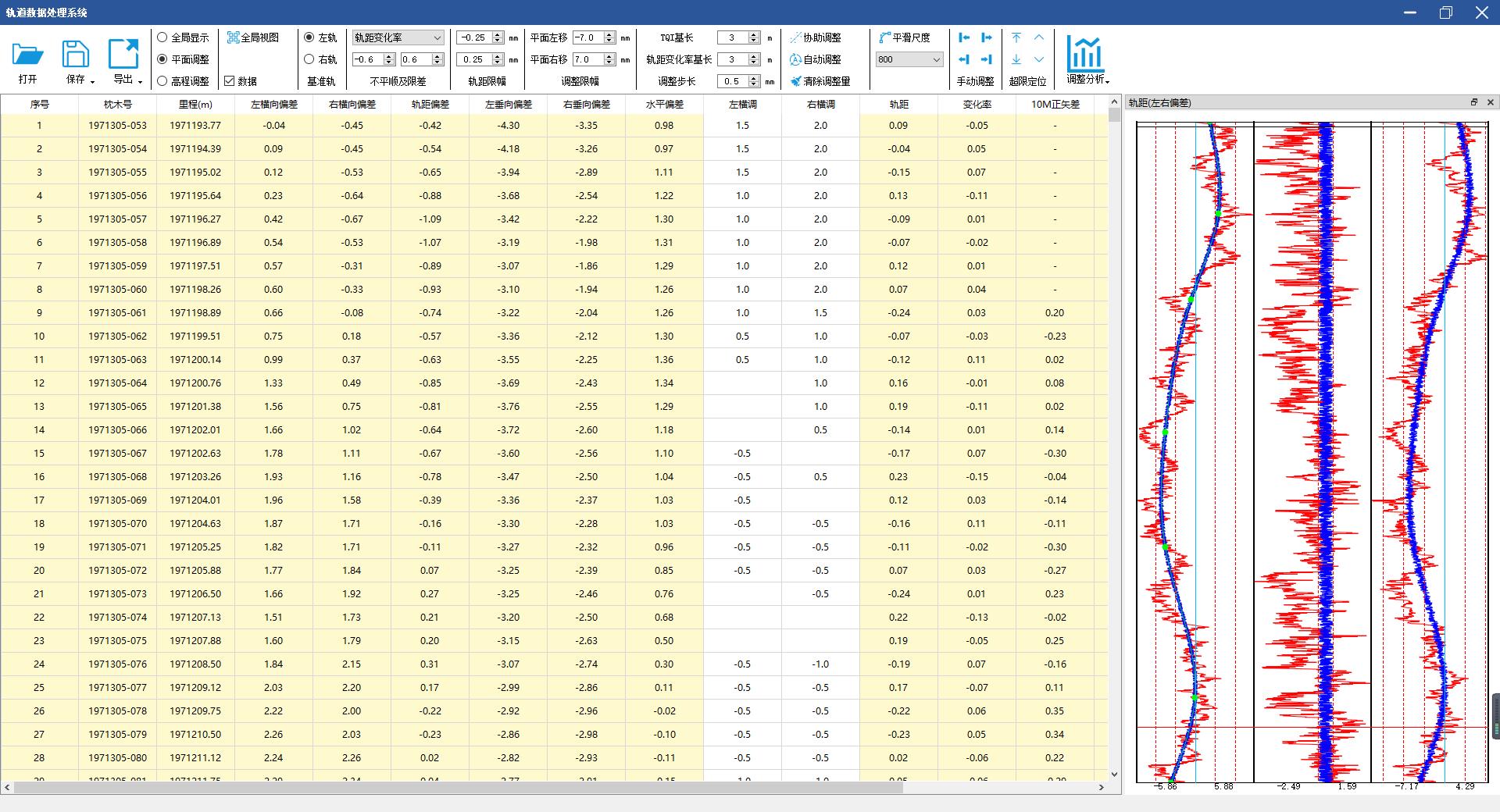Image resolution: width=1500 pixels, height=812 pixels.
Task: Select sleeper cell 1971305-053
Action: (117, 125)
